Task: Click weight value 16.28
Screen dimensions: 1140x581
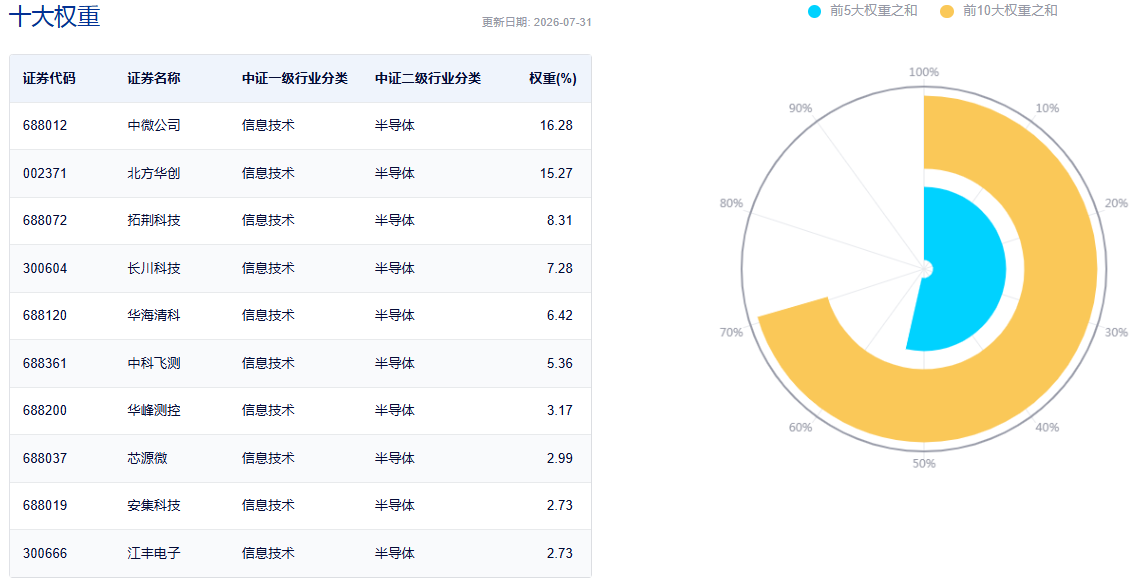Action: click(556, 126)
